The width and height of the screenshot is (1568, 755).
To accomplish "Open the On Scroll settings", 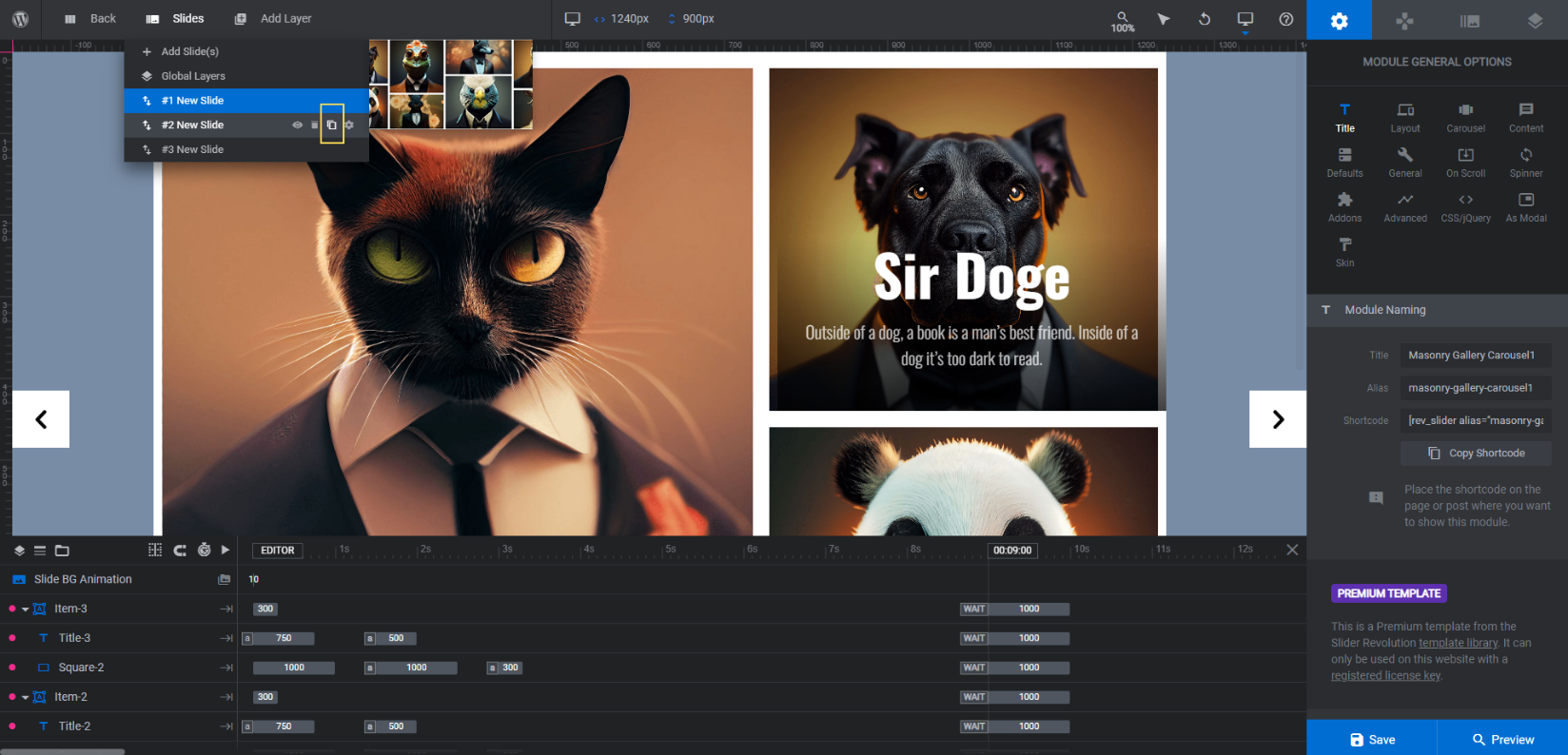I will pos(1465,163).
